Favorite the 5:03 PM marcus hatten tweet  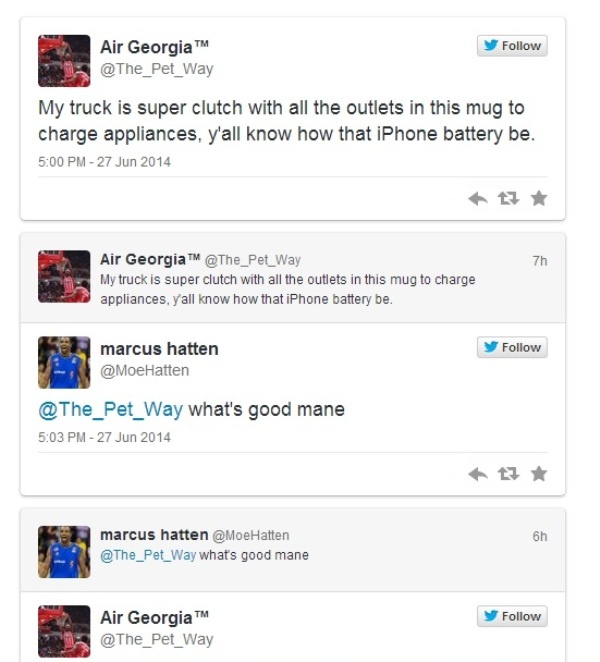(x=539, y=474)
